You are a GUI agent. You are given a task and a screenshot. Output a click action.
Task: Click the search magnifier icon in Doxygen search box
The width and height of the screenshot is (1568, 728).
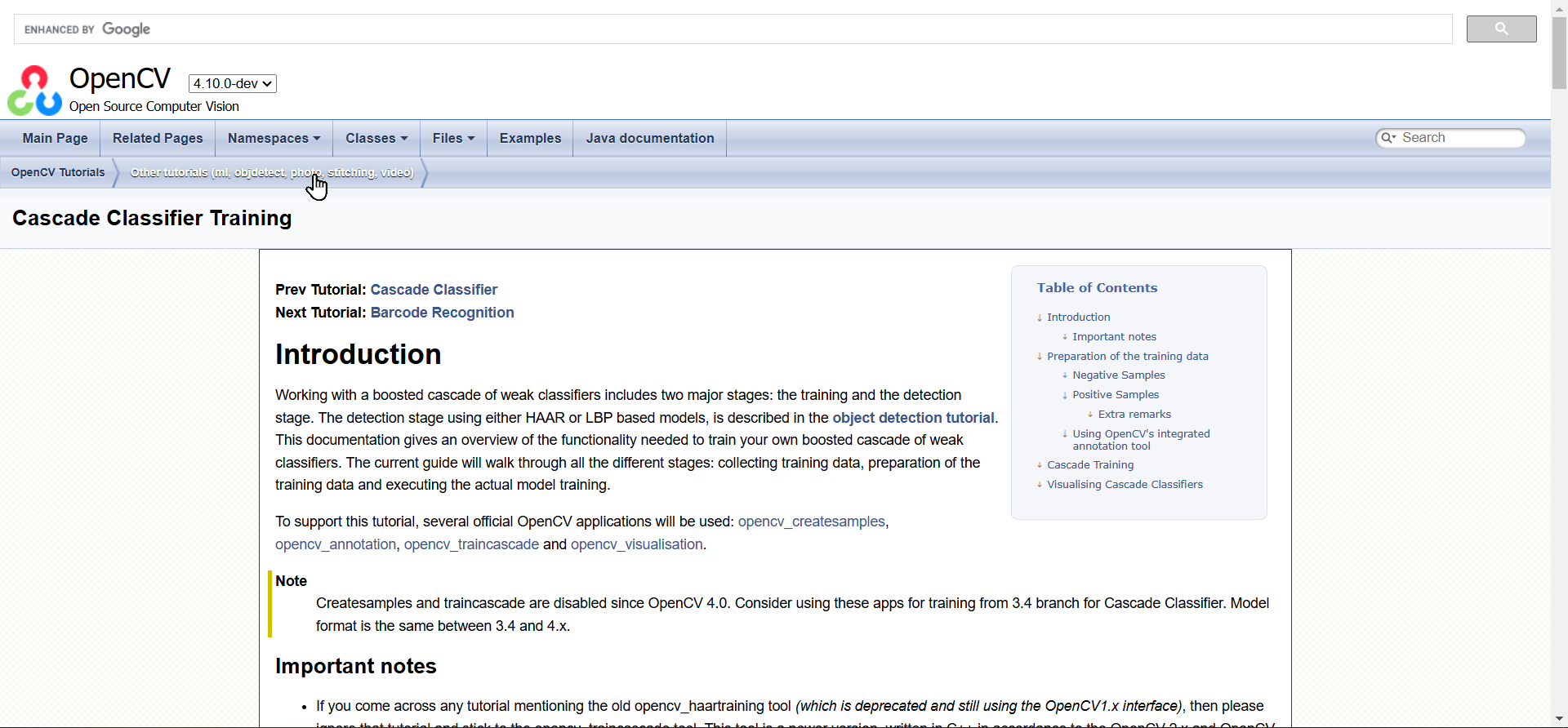(1388, 138)
